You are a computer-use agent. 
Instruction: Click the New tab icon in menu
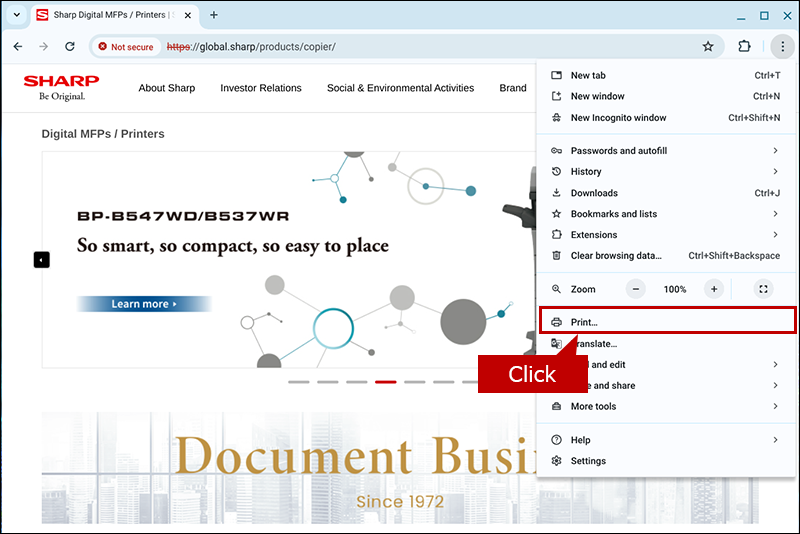point(556,75)
